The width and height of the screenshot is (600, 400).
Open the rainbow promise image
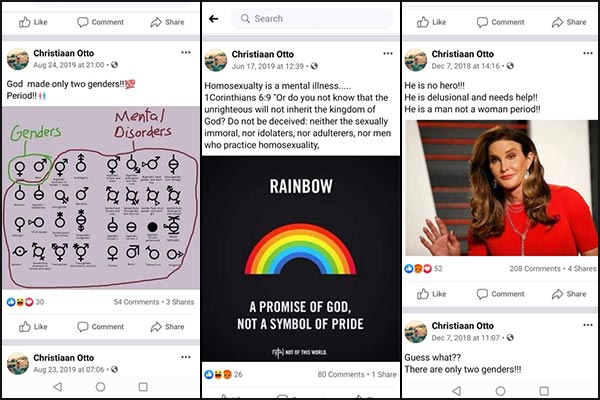(301, 259)
